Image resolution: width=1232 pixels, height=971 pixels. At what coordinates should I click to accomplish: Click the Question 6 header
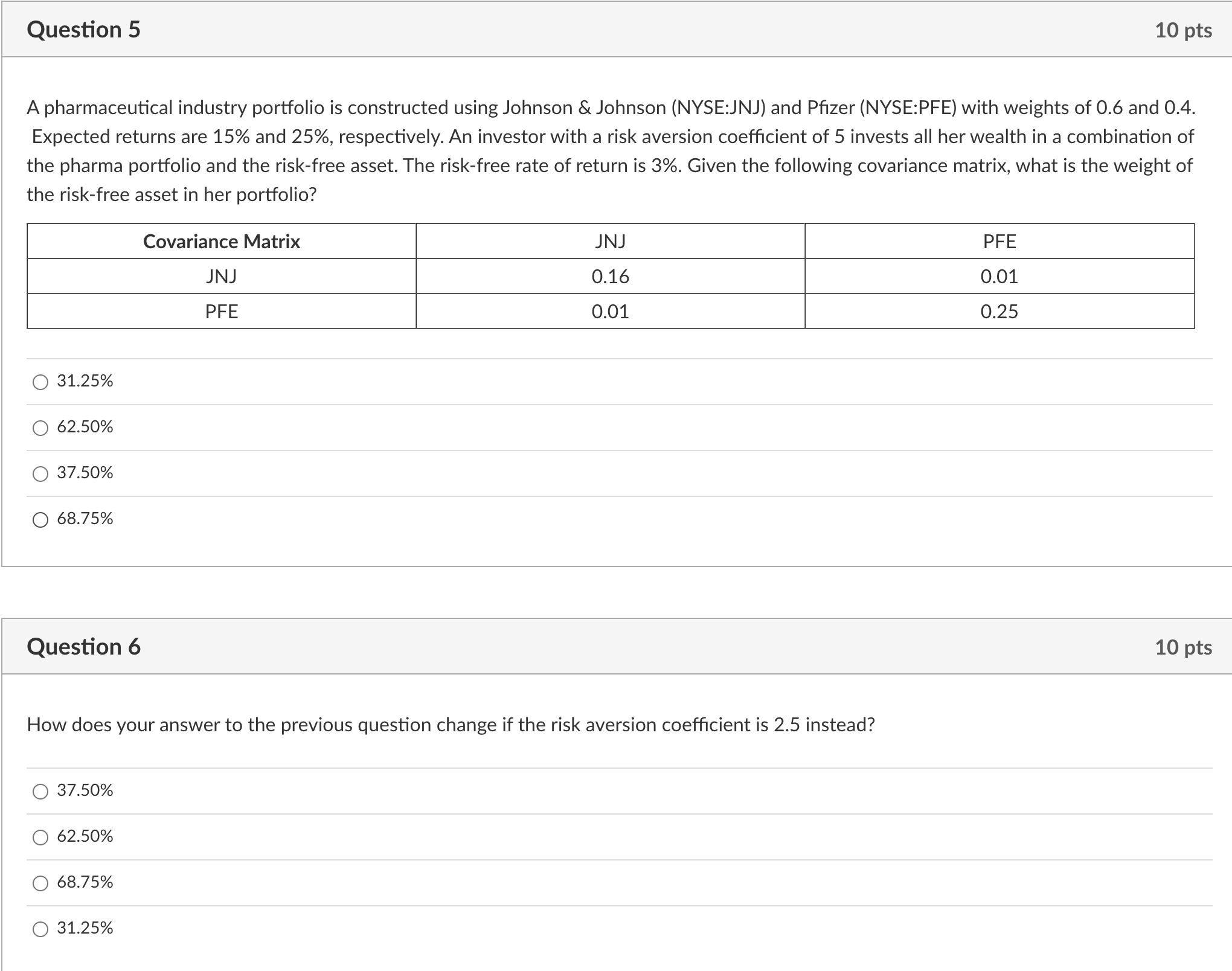coord(85,646)
